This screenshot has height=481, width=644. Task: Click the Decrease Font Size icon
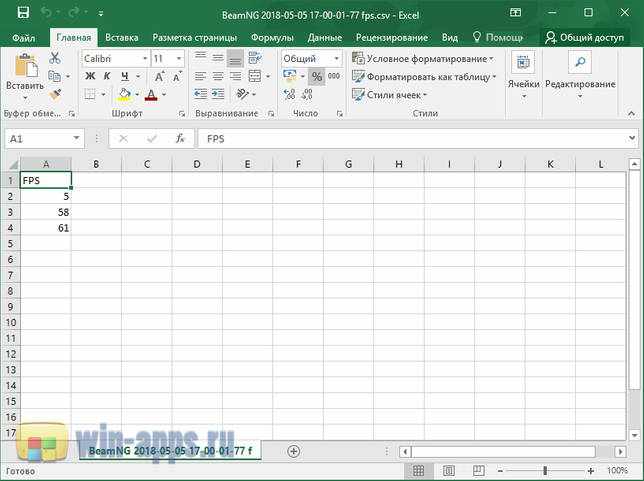[177, 76]
